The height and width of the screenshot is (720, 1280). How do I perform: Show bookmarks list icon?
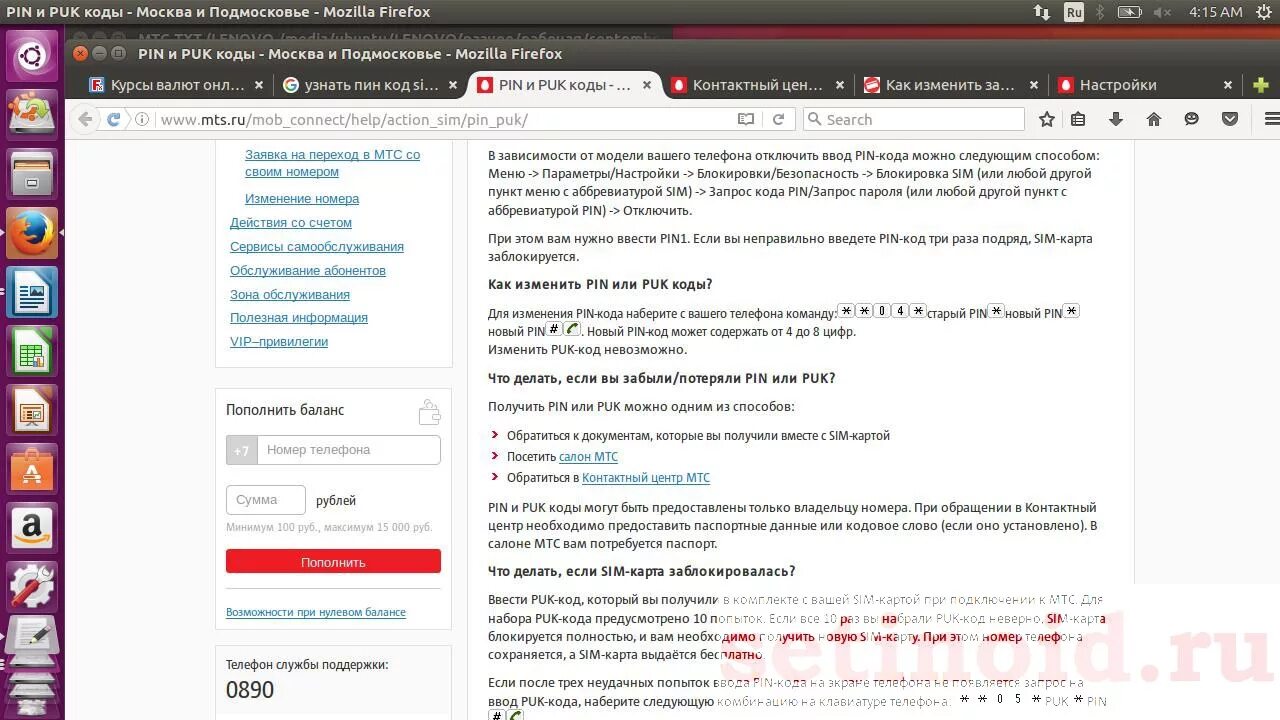pyautogui.click(x=1078, y=119)
